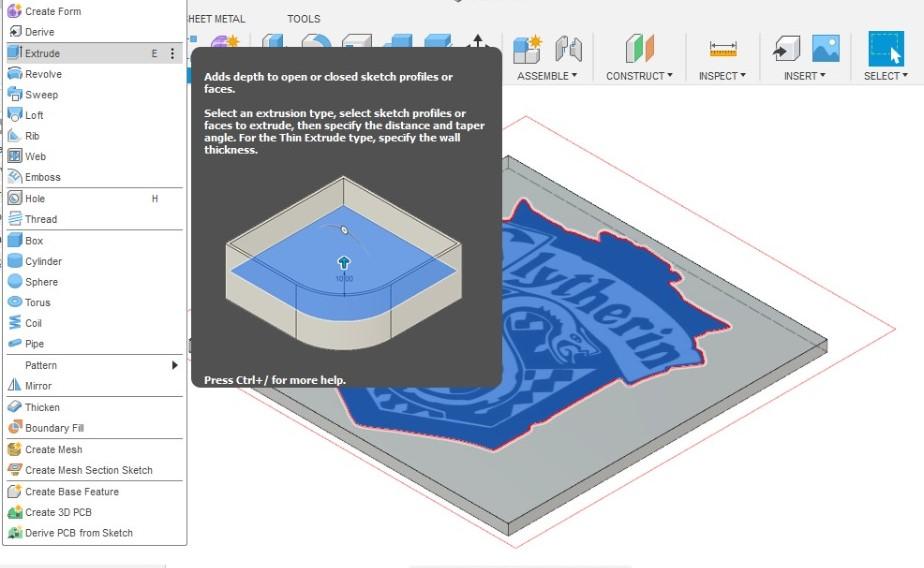Open the Select dropdown
This screenshot has height=568, width=924.
click(886, 76)
